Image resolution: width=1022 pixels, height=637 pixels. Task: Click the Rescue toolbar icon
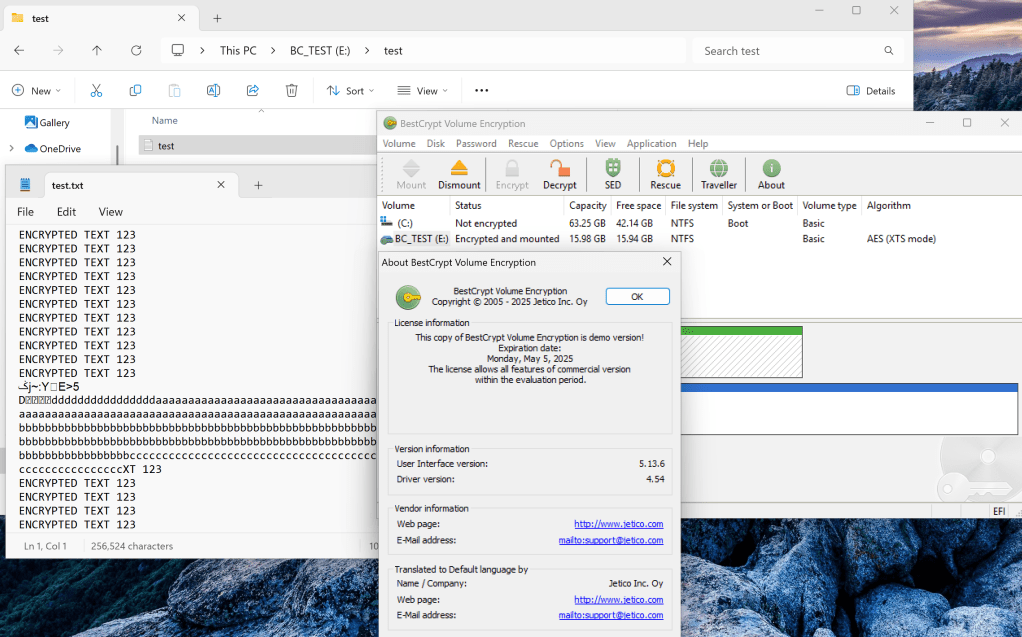click(665, 173)
